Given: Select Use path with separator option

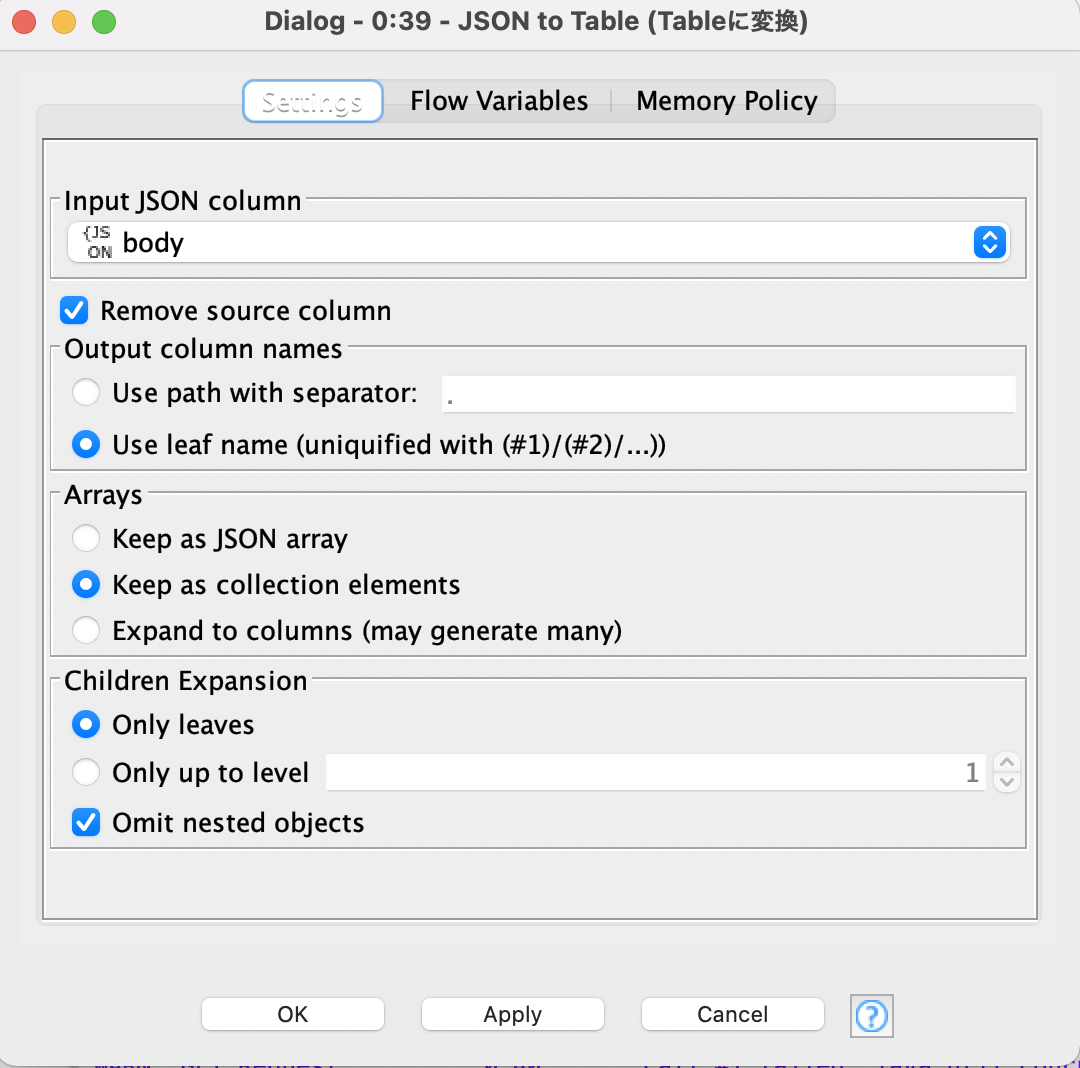Looking at the screenshot, I should (x=86, y=392).
